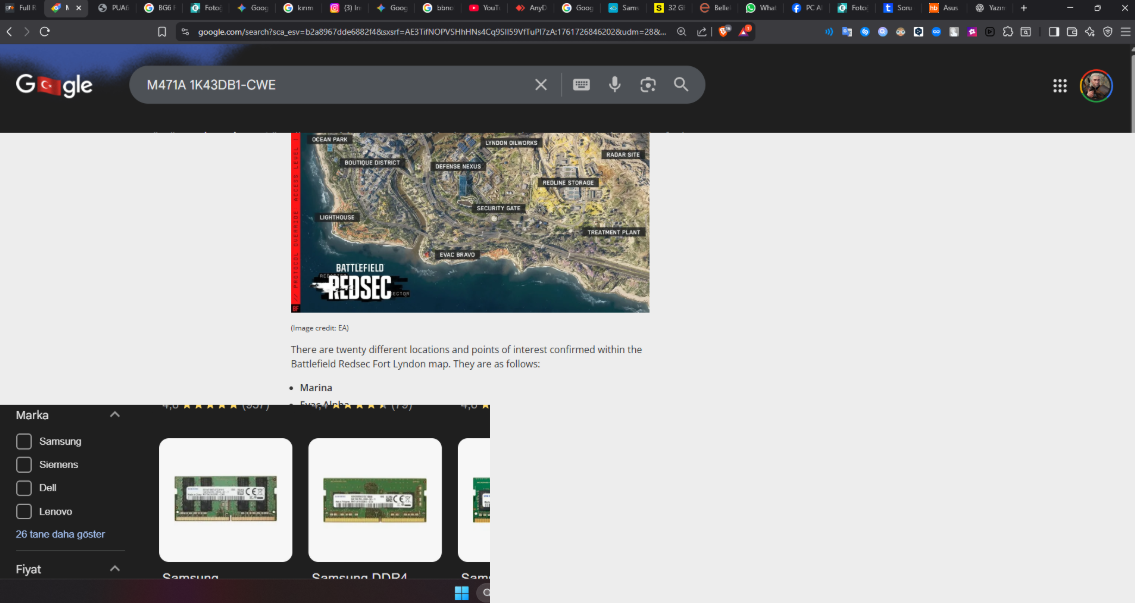
Task: Open the Samsung DDR4 RAM product image
Action: pyautogui.click(x=375, y=499)
